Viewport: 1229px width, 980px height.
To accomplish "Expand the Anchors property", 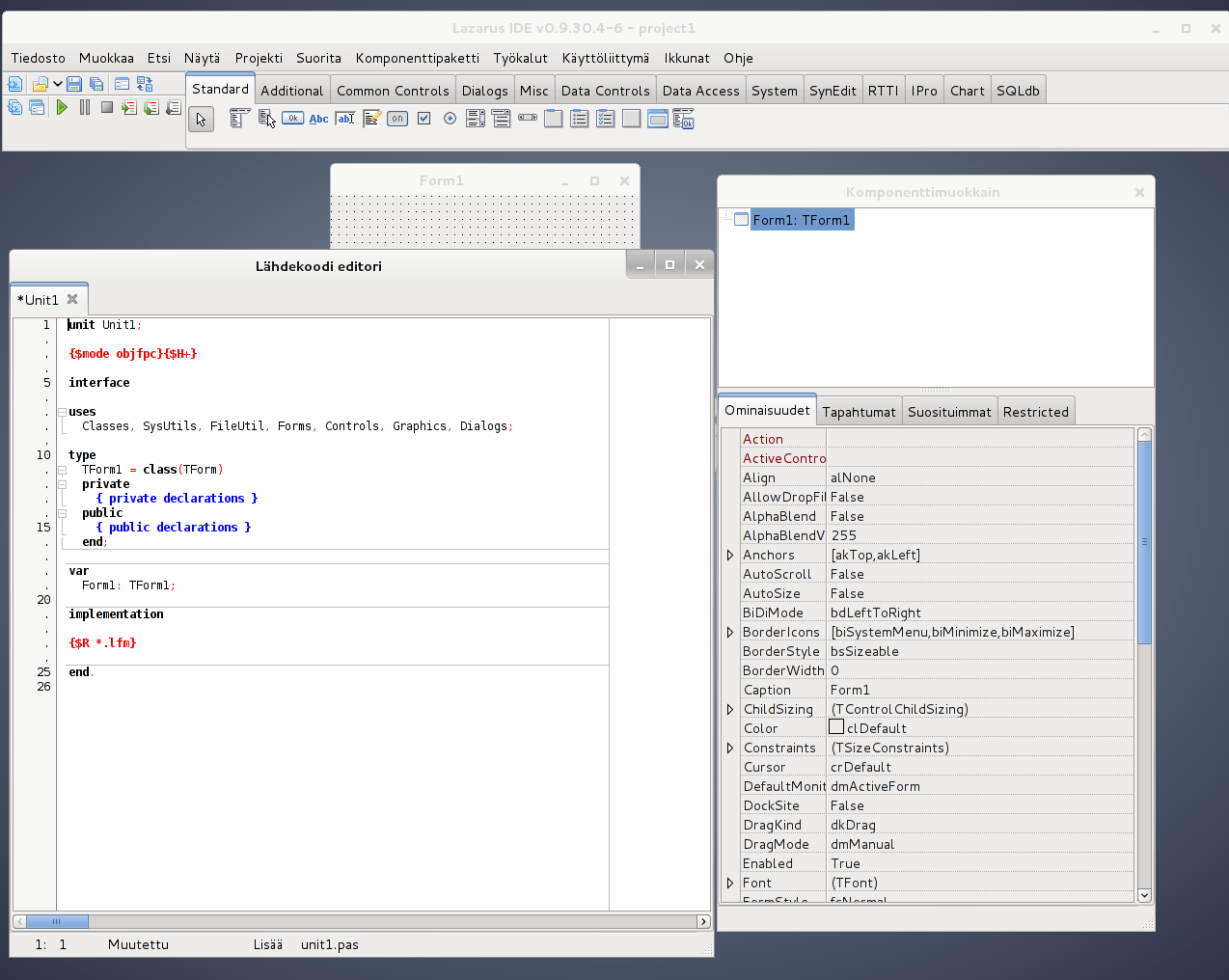I will pos(730,555).
